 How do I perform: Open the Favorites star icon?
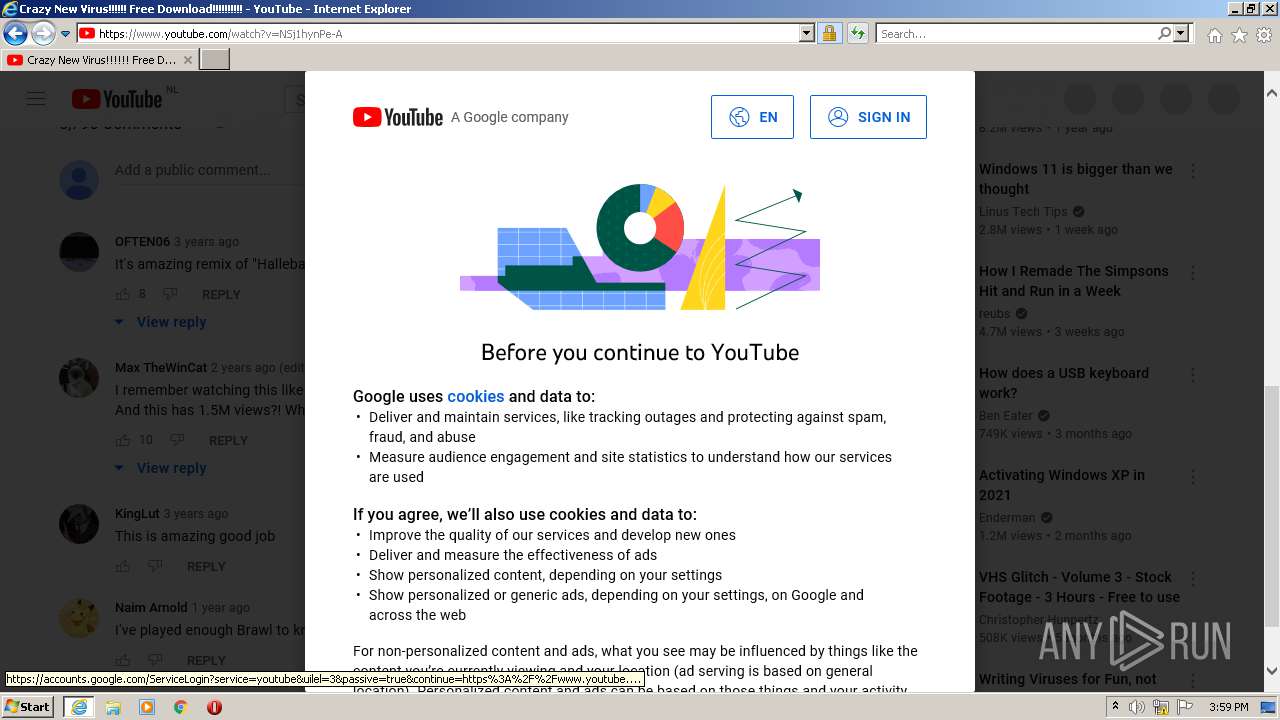1239,35
